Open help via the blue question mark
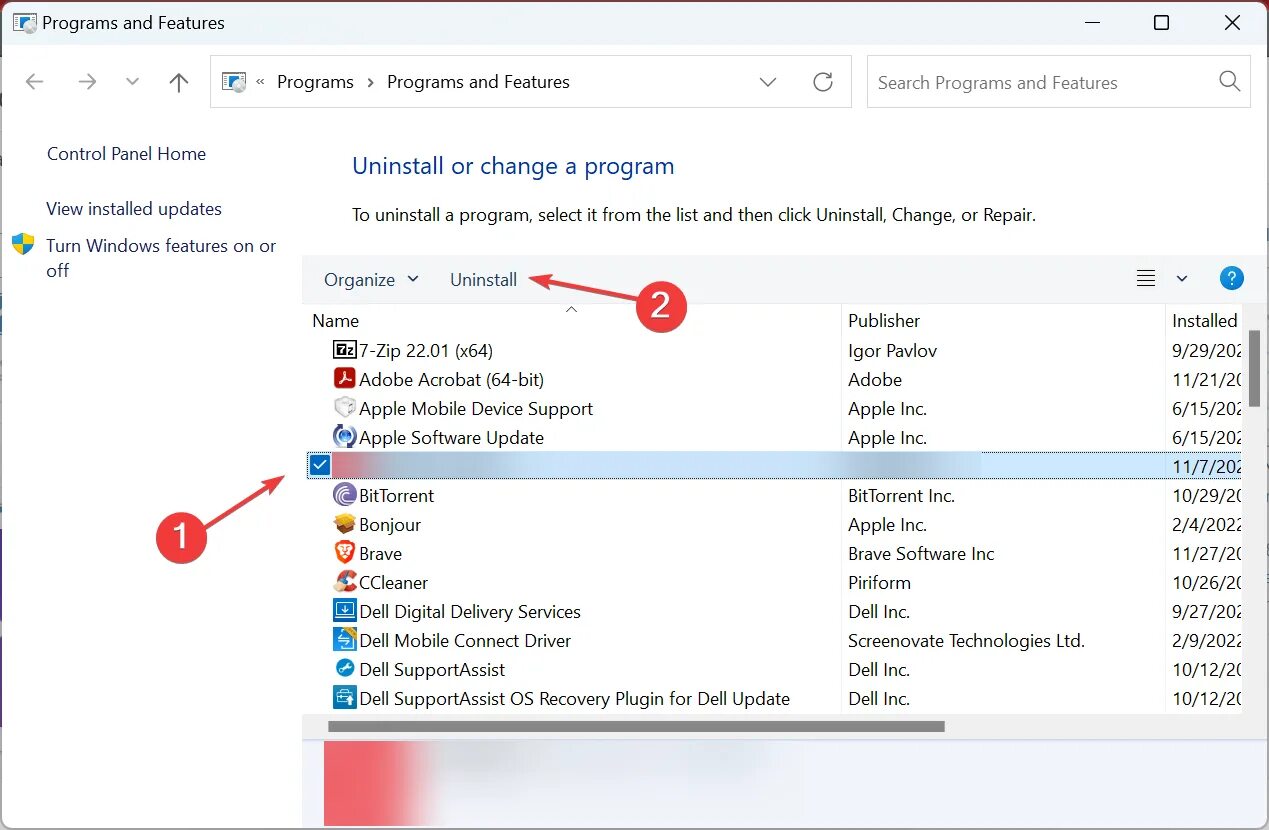This screenshot has height=830, width=1269. (1232, 279)
